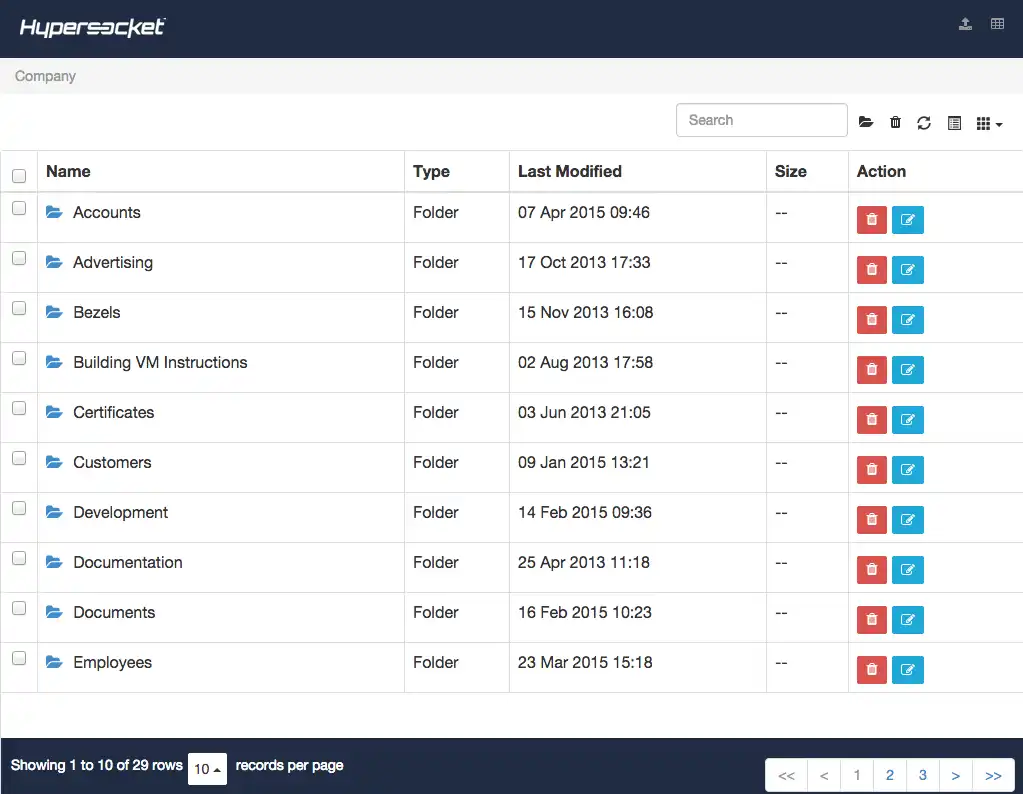Image resolution: width=1023 pixels, height=794 pixels.
Task: Open the Development folder
Action: point(121,513)
